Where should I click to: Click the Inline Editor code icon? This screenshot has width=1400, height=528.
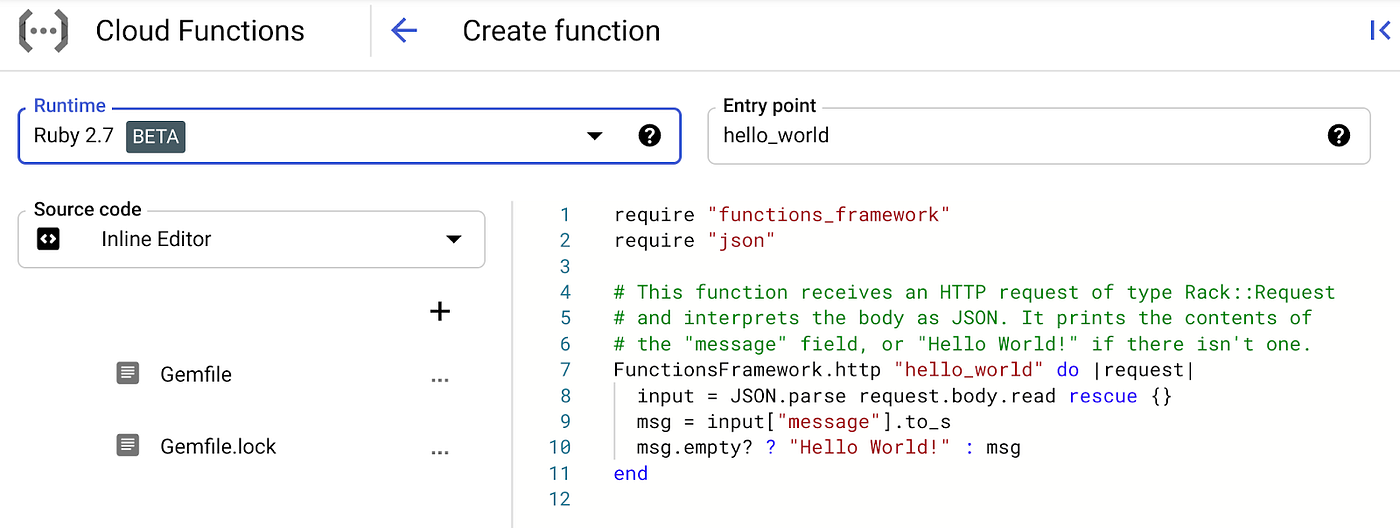point(48,239)
